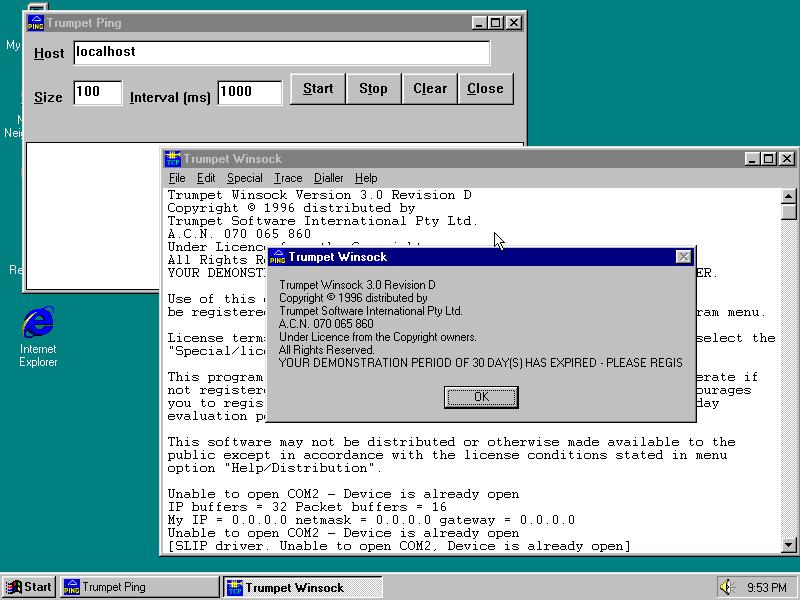
Task: Click the Trumpet Ping title bar icon
Action: pyautogui.click(x=36, y=23)
